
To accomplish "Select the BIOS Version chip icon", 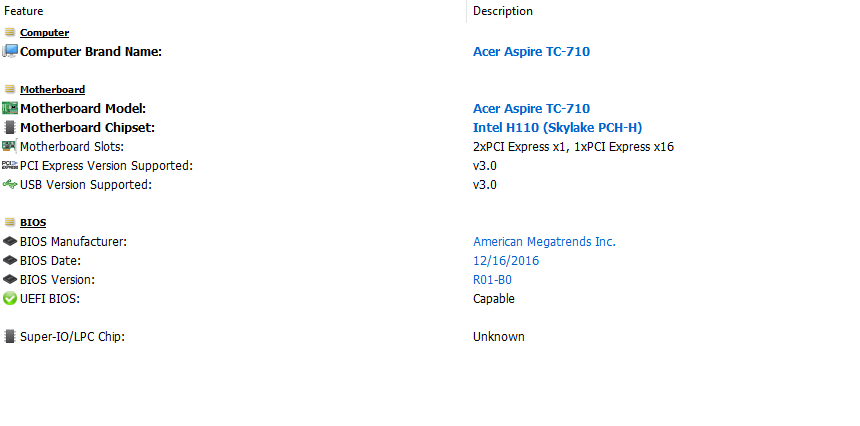I will coord(10,280).
